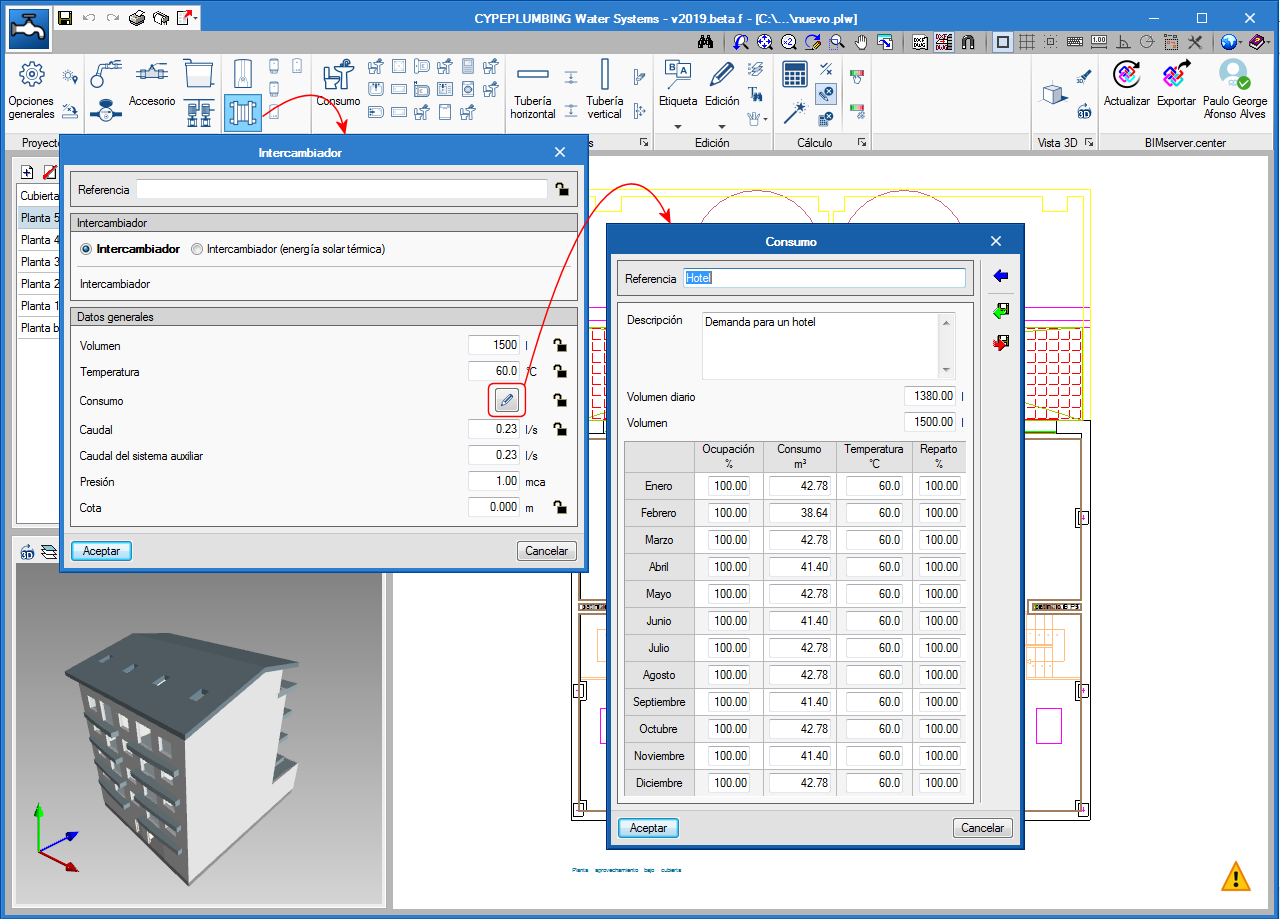Select Planta 4 in floor list

tap(40, 240)
